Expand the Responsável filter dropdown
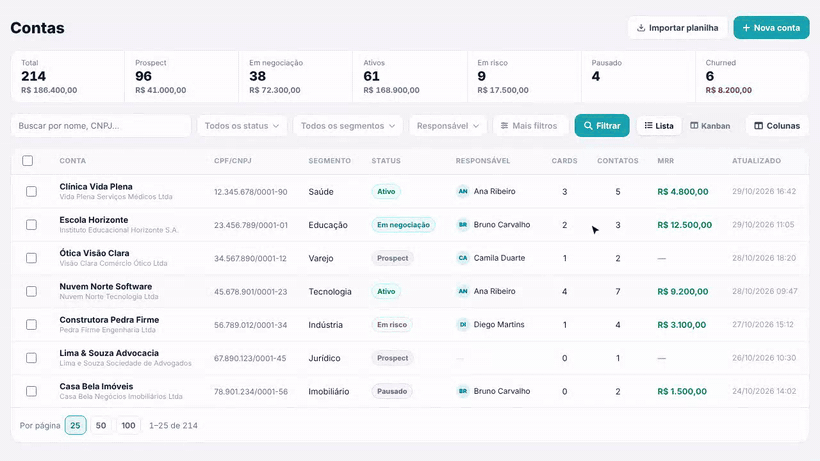 448,125
